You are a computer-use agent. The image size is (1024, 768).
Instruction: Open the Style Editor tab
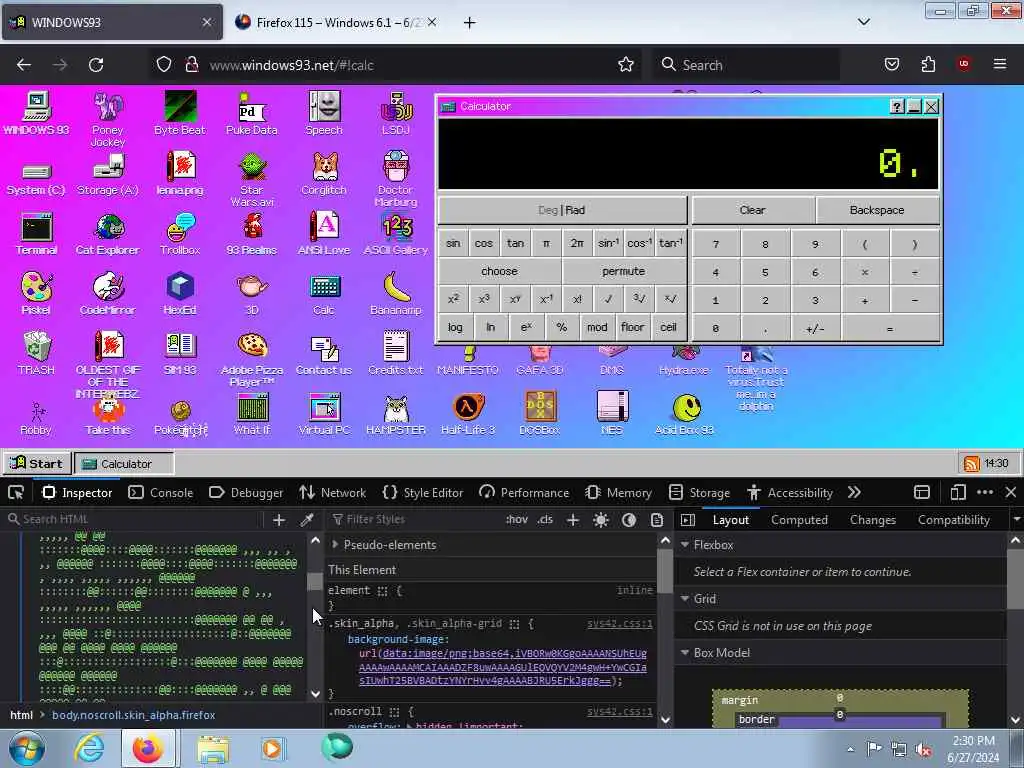(423, 492)
